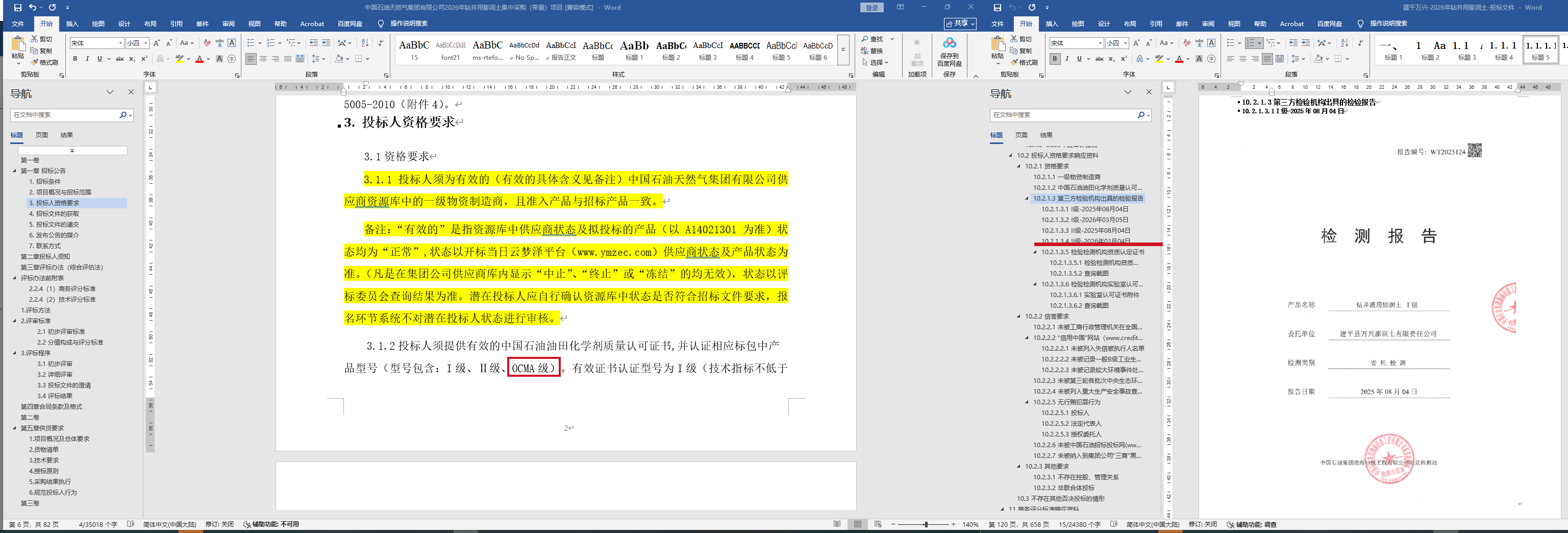The width and height of the screenshot is (1568, 533).
Task: Click the save icon in 建平万兴 window's title bar
Action: click(x=997, y=7)
